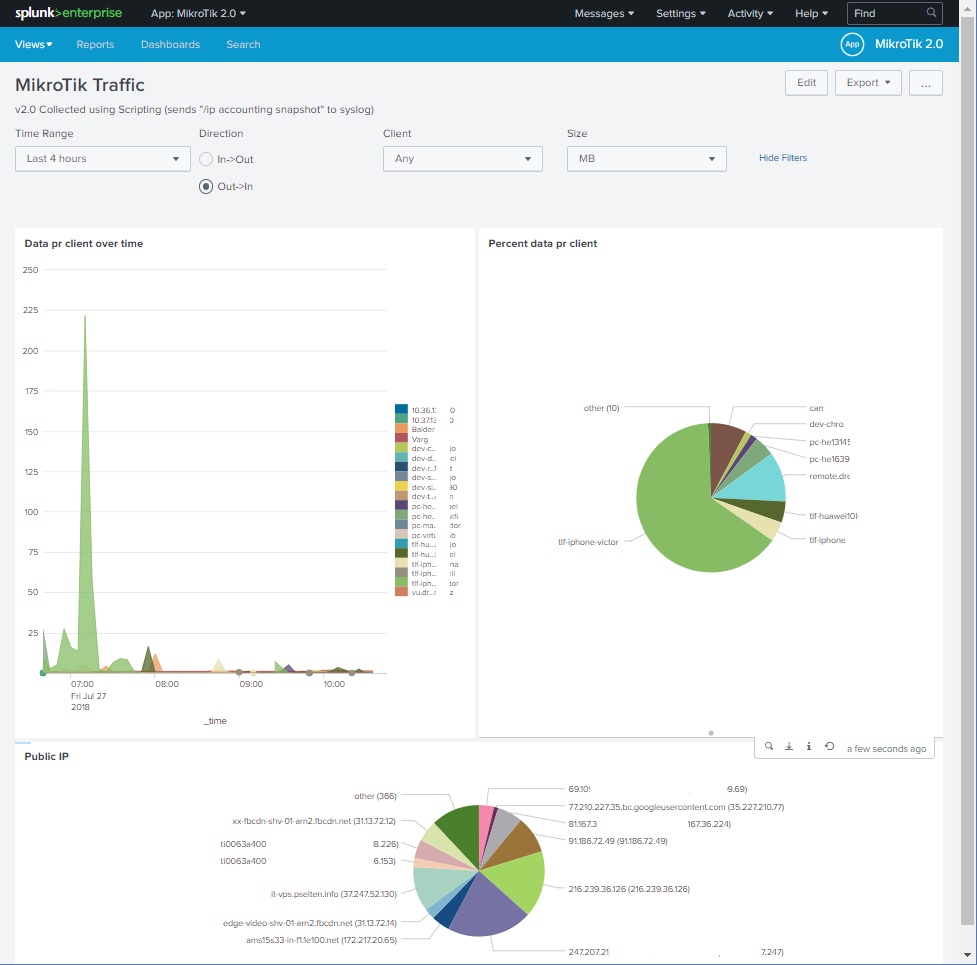Viewport: 977px width, 965px height.
Task: Click the Hide Filters link
Action: click(x=783, y=158)
